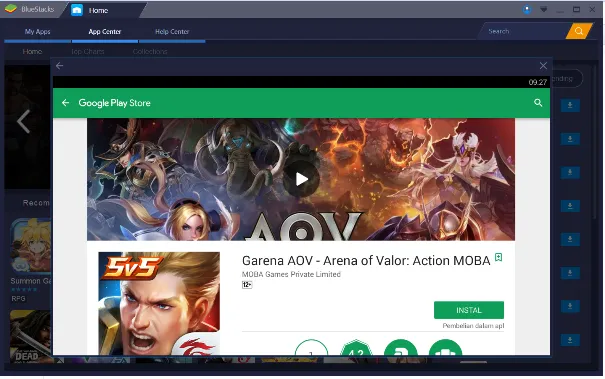Image resolution: width=605 pixels, height=379 pixels.
Task: Close the Play Store popup overlay
Action: (x=543, y=66)
